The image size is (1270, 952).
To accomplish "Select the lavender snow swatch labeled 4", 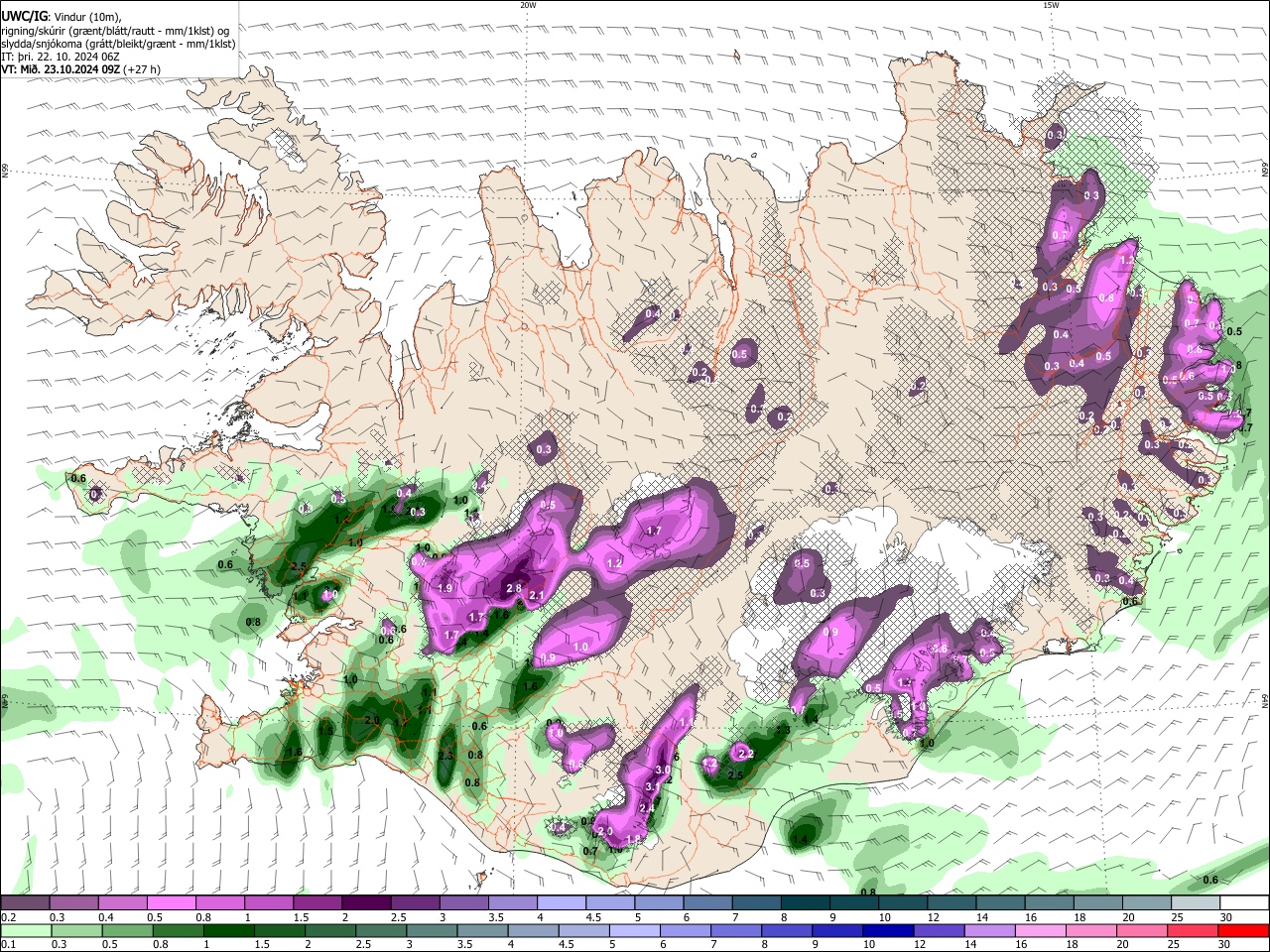I will tap(562, 902).
